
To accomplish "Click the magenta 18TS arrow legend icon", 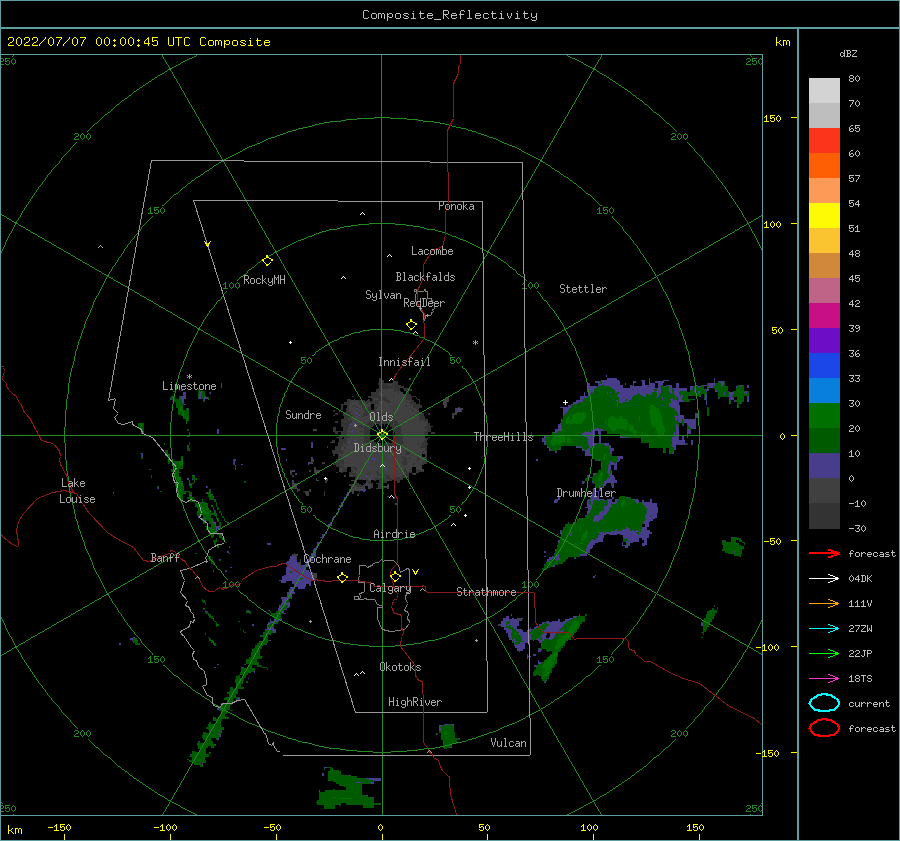I will 824,679.
